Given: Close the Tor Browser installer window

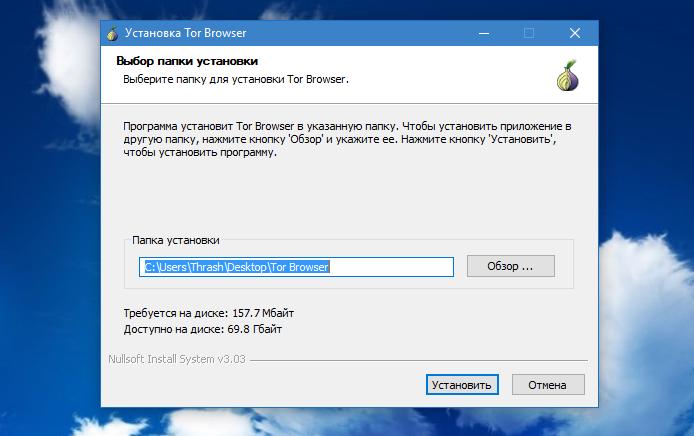Looking at the screenshot, I should tap(575, 33).
